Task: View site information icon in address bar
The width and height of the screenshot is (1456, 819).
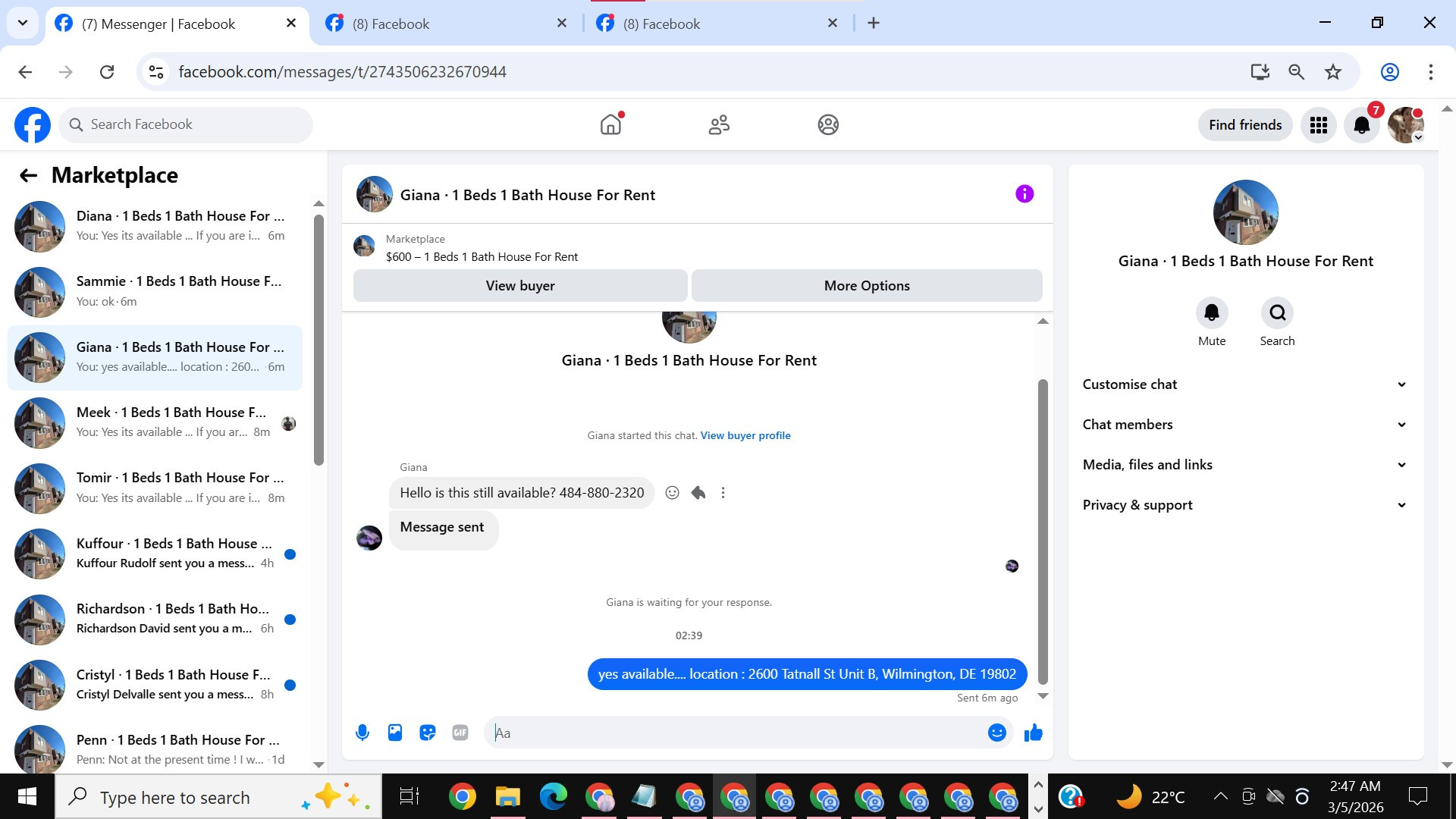Action: coord(156,72)
